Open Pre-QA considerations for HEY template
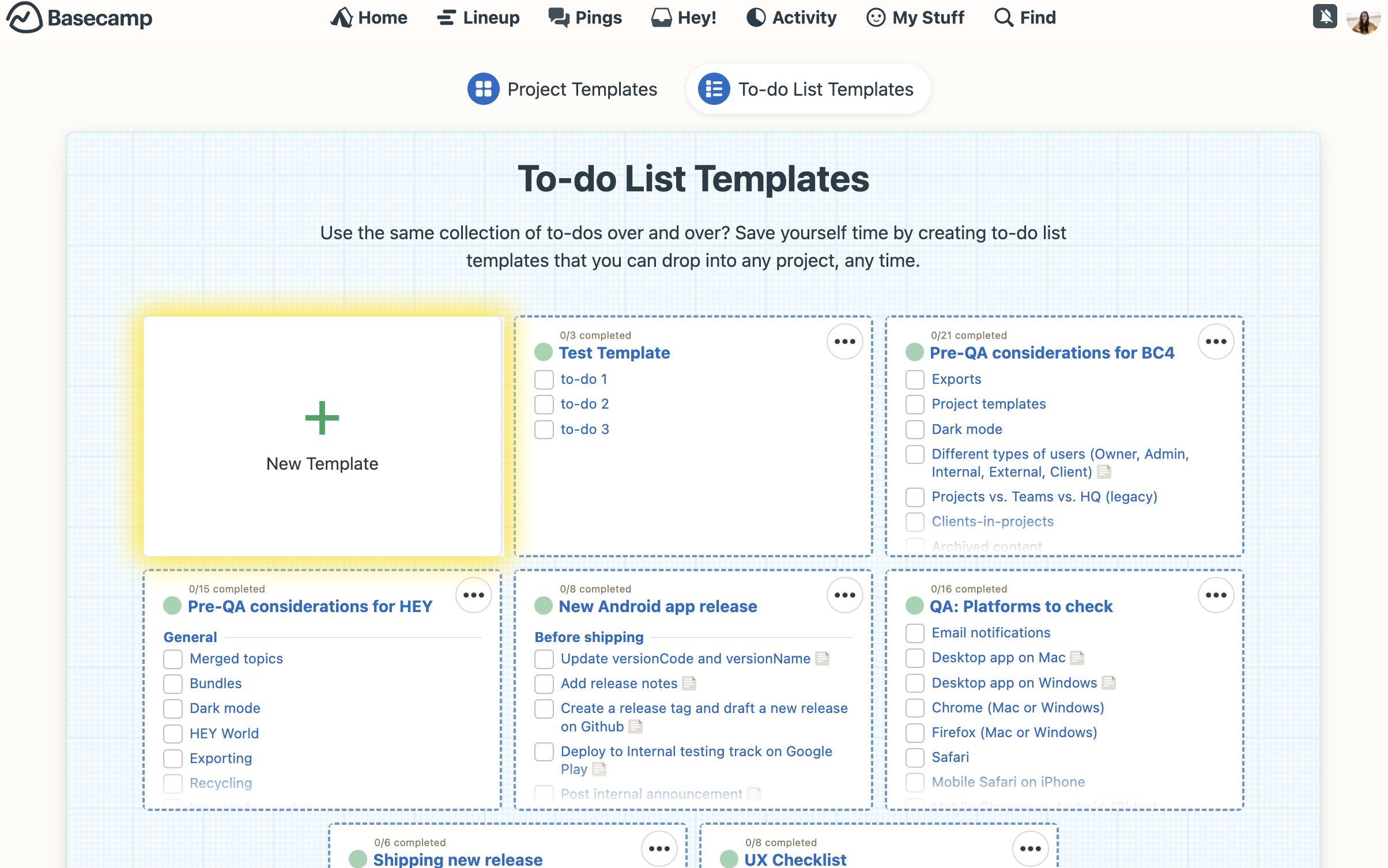 click(x=310, y=606)
